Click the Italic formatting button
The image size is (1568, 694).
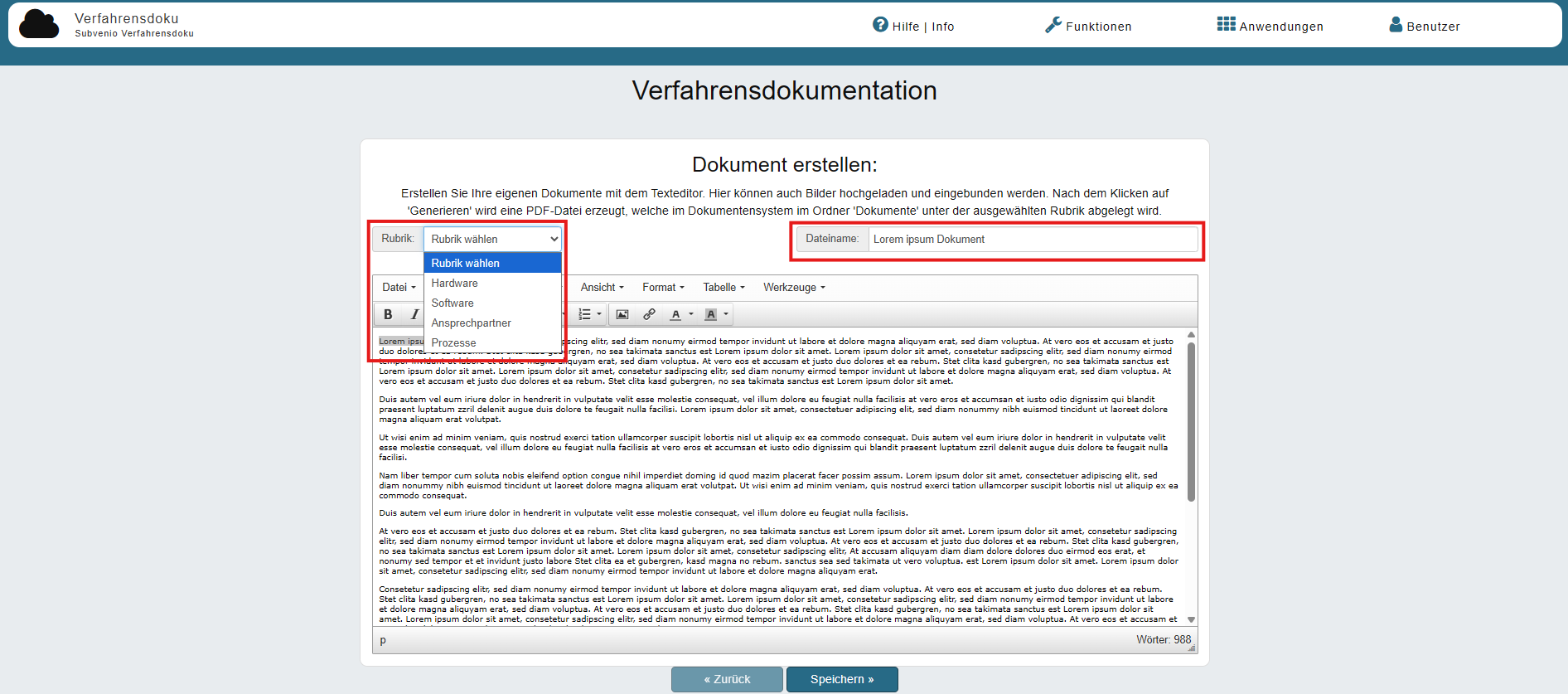click(x=414, y=314)
